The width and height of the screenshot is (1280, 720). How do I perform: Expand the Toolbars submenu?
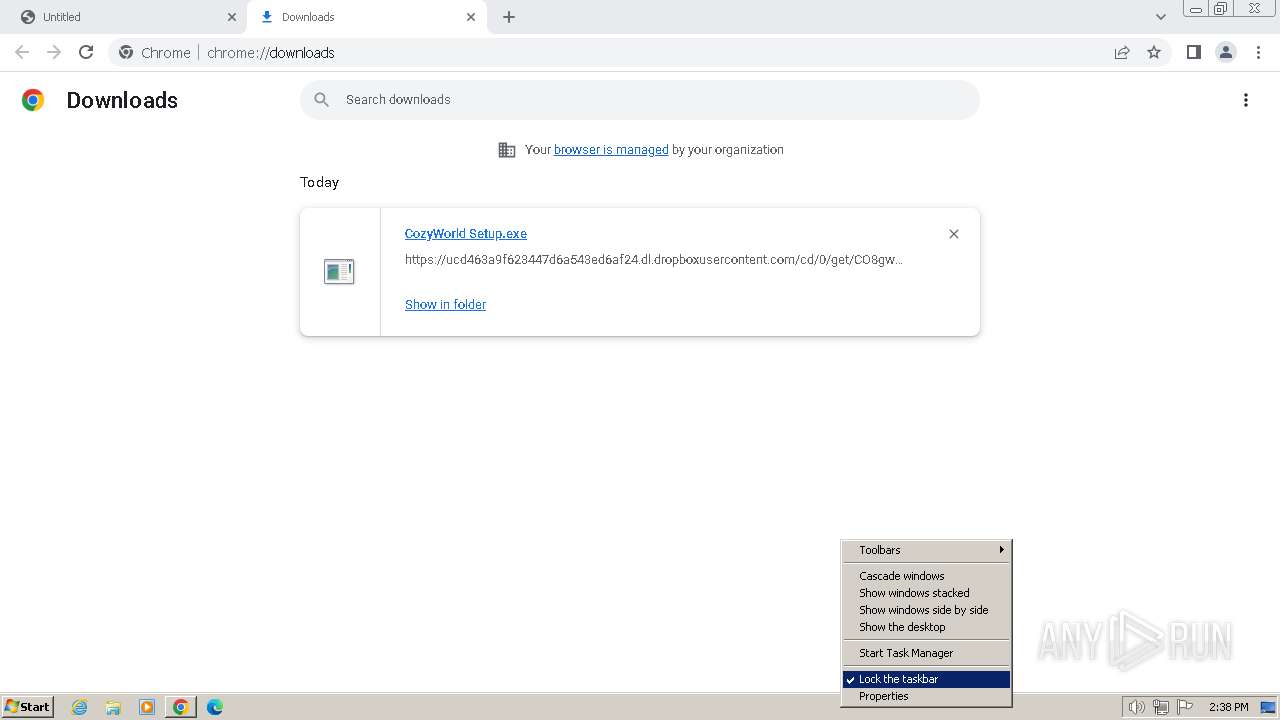click(926, 550)
